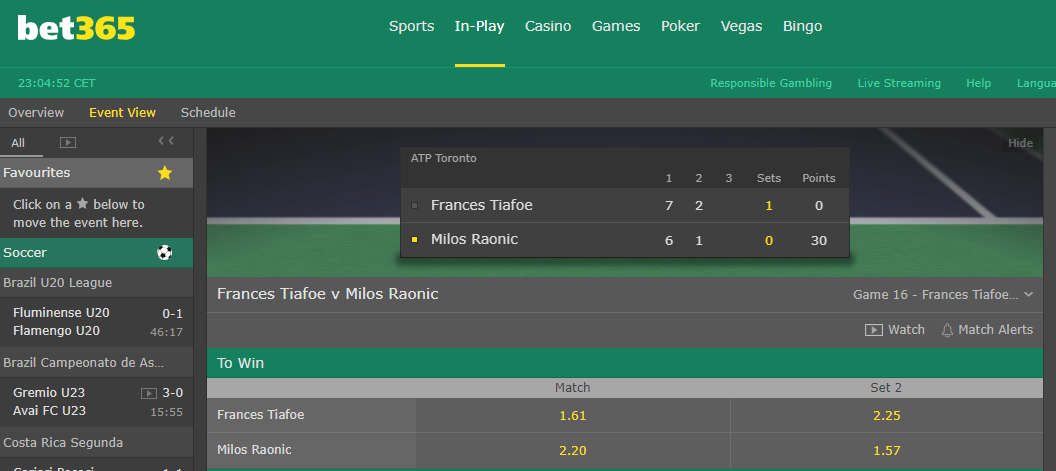
Task: Filter sidebar by live streaming video icon
Action: (x=68, y=143)
